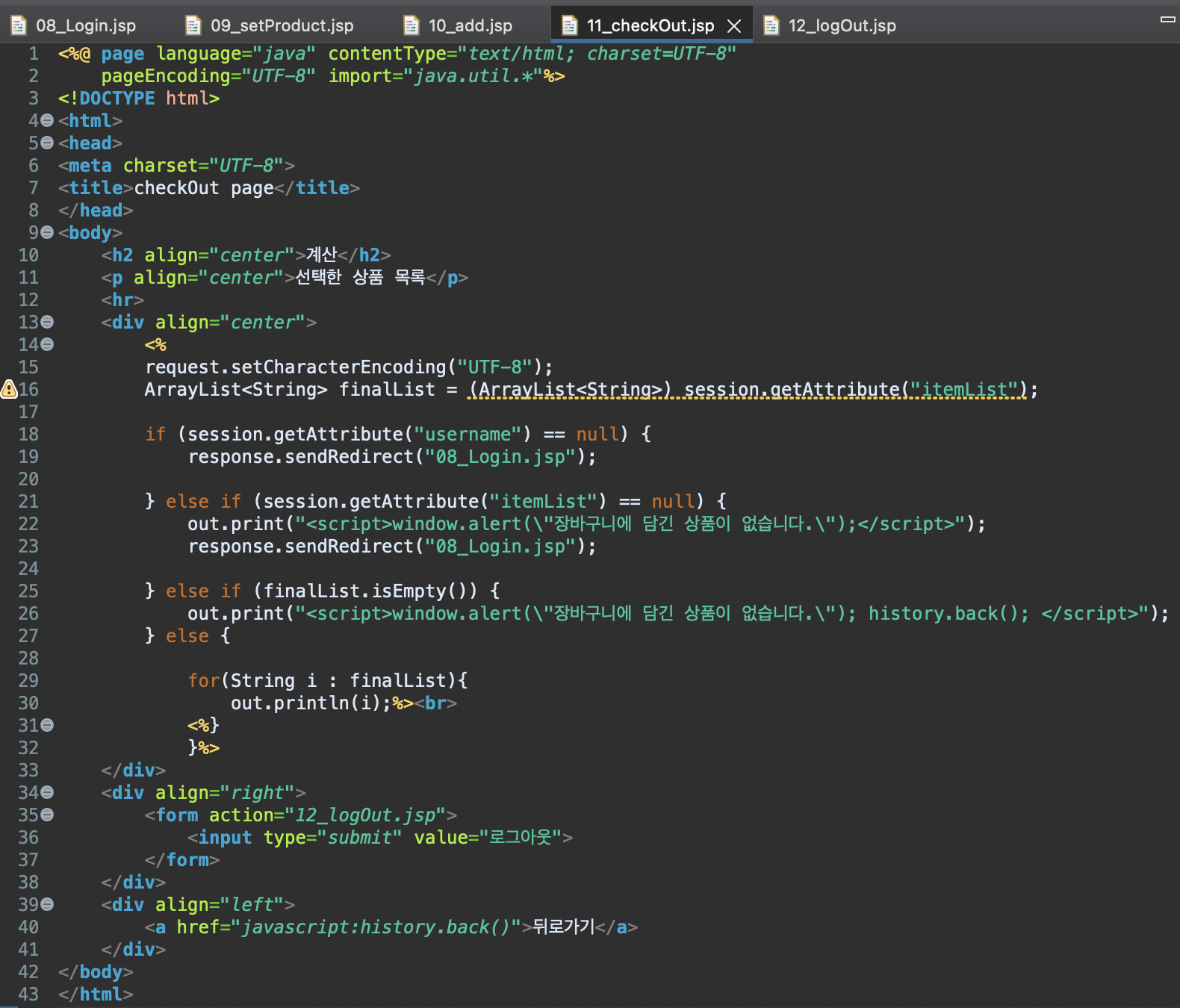Click the DOCTYPE keyword on line 3
1180x1008 pixels.
[117, 99]
